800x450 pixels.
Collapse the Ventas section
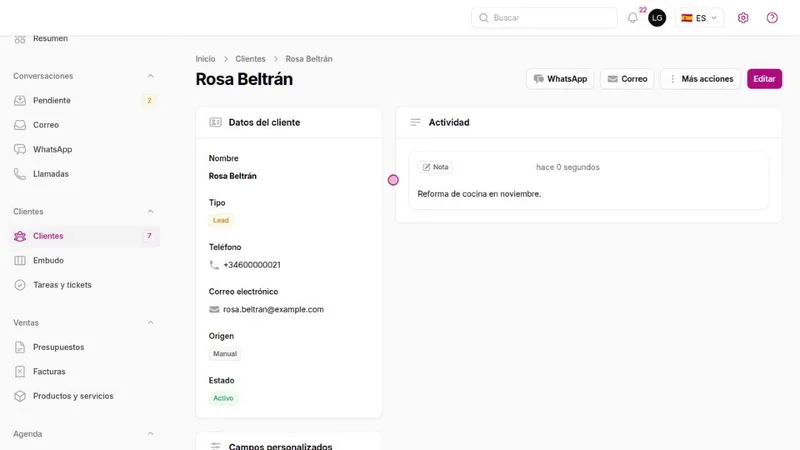pos(151,323)
